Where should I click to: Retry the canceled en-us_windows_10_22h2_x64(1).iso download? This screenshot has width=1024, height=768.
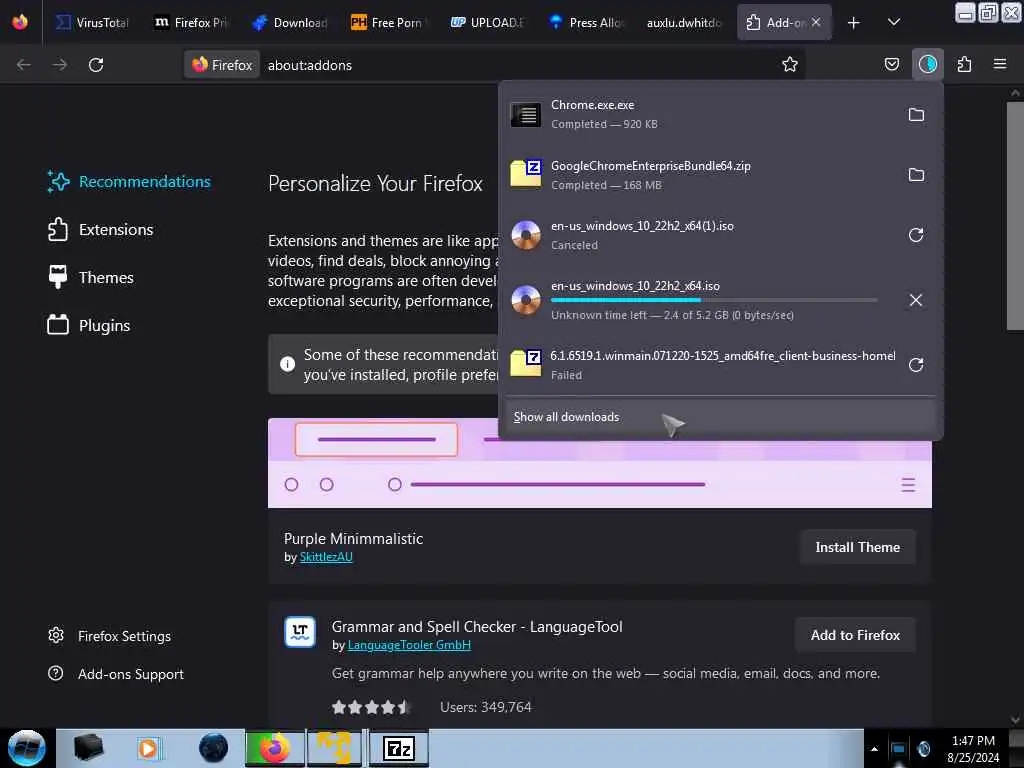tap(916, 235)
